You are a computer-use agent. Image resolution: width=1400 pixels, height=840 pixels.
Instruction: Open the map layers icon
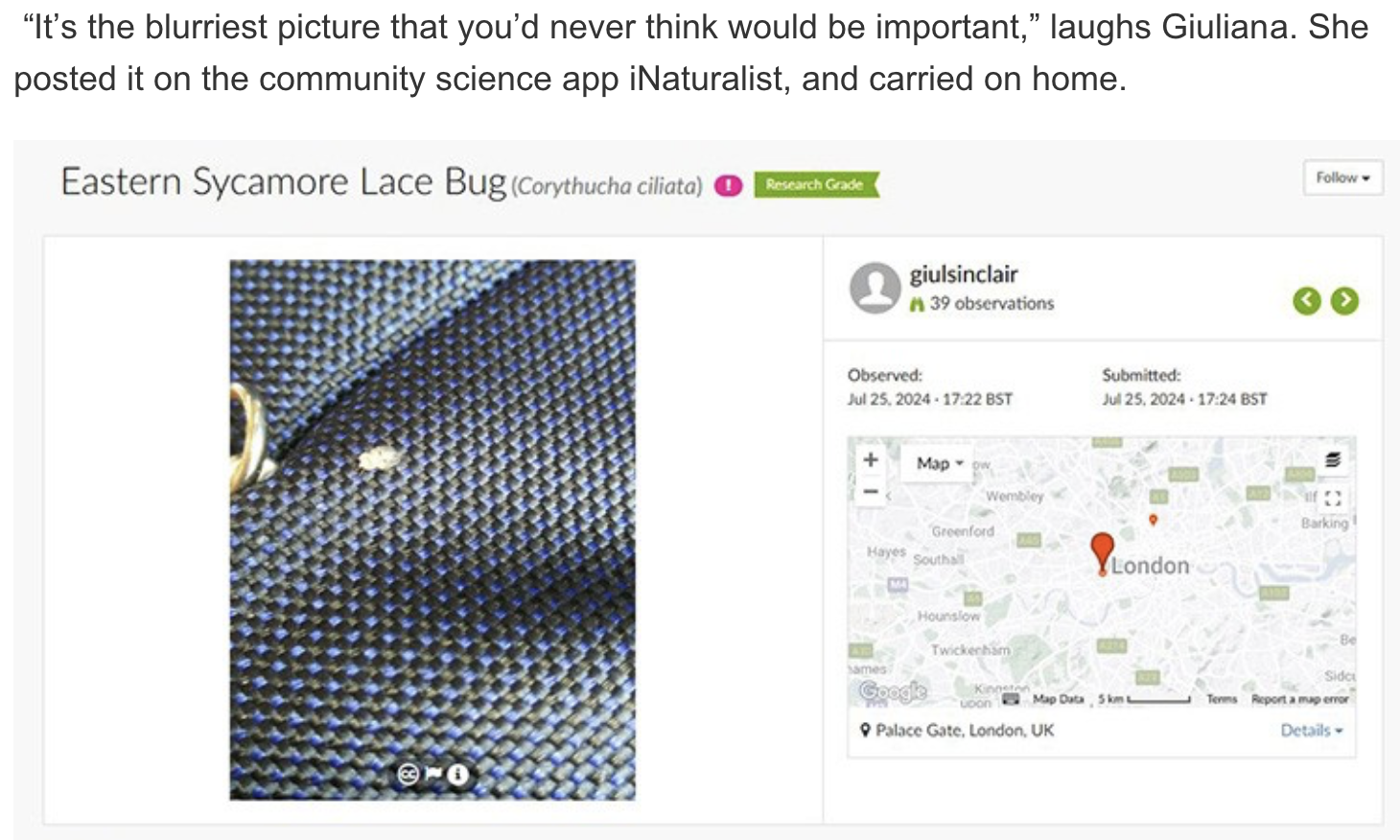(x=1332, y=460)
